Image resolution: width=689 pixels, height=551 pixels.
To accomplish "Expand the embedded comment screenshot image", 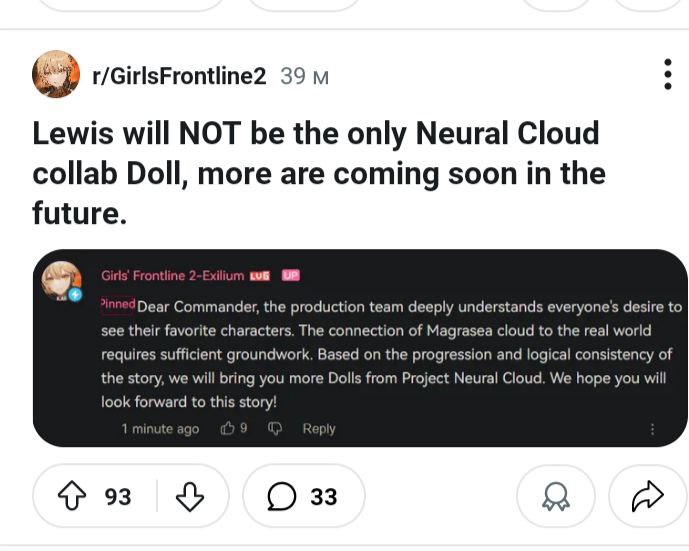I will (360, 348).
